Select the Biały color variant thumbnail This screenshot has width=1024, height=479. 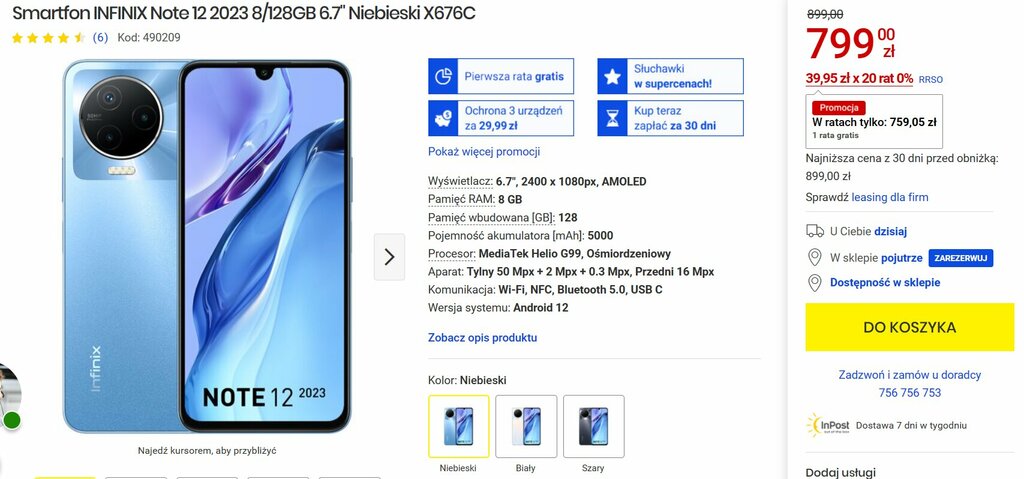pos(526,426)
